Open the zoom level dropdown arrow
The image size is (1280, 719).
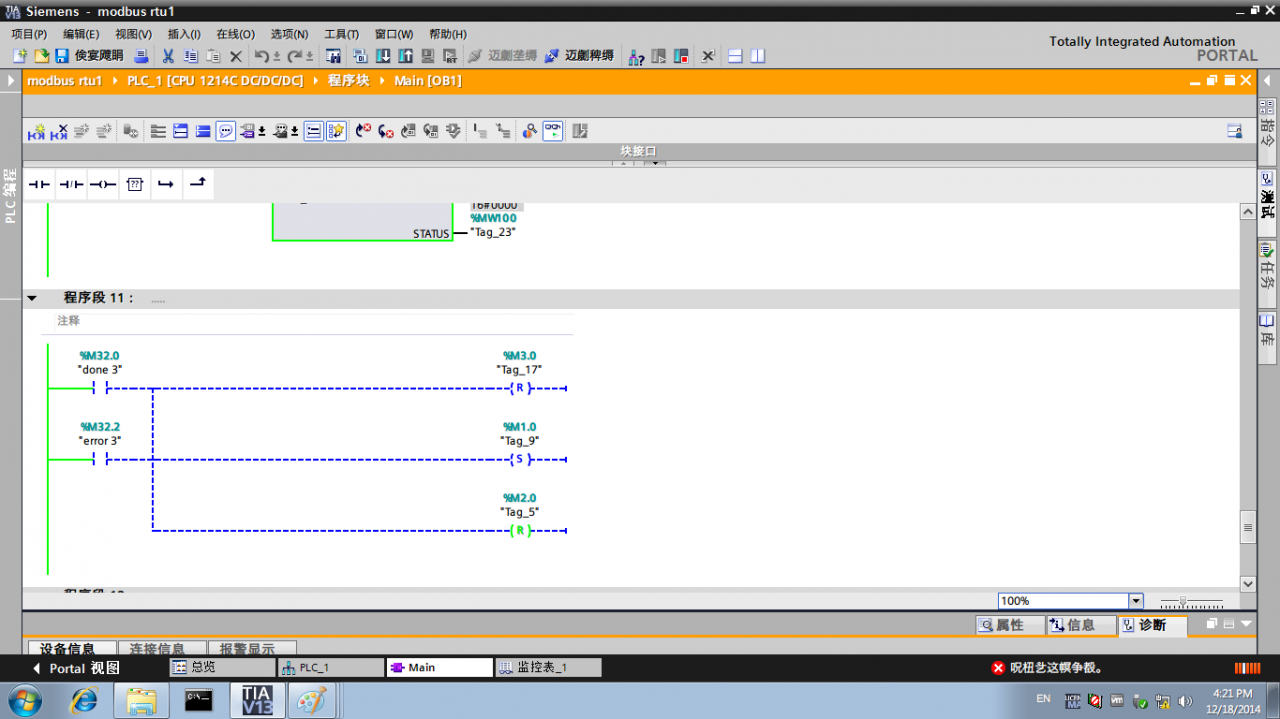click(x=1136, y=601)
